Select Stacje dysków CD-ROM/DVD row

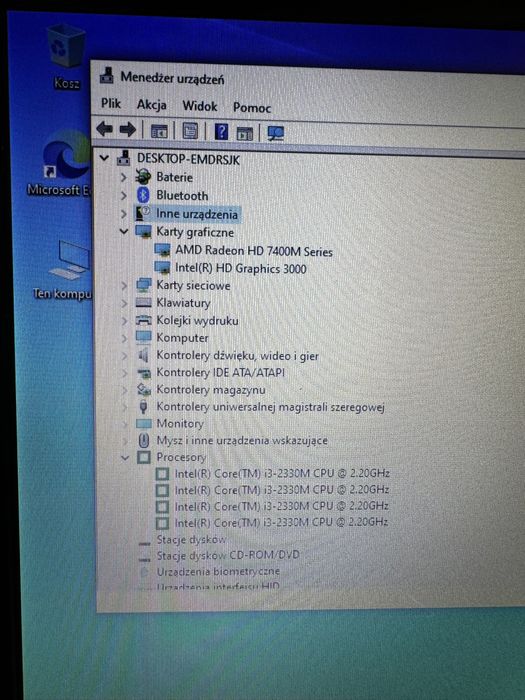228,555
